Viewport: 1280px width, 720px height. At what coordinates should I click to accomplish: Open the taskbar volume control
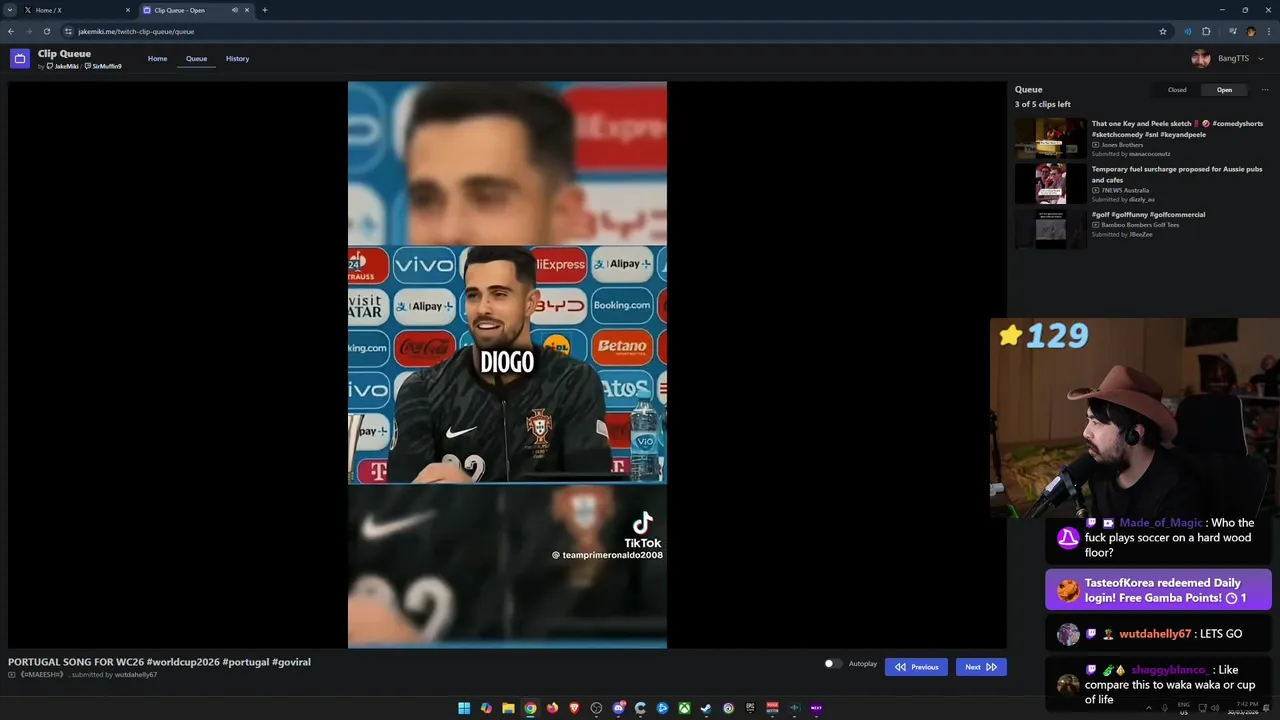click(x=1215, y=708)
